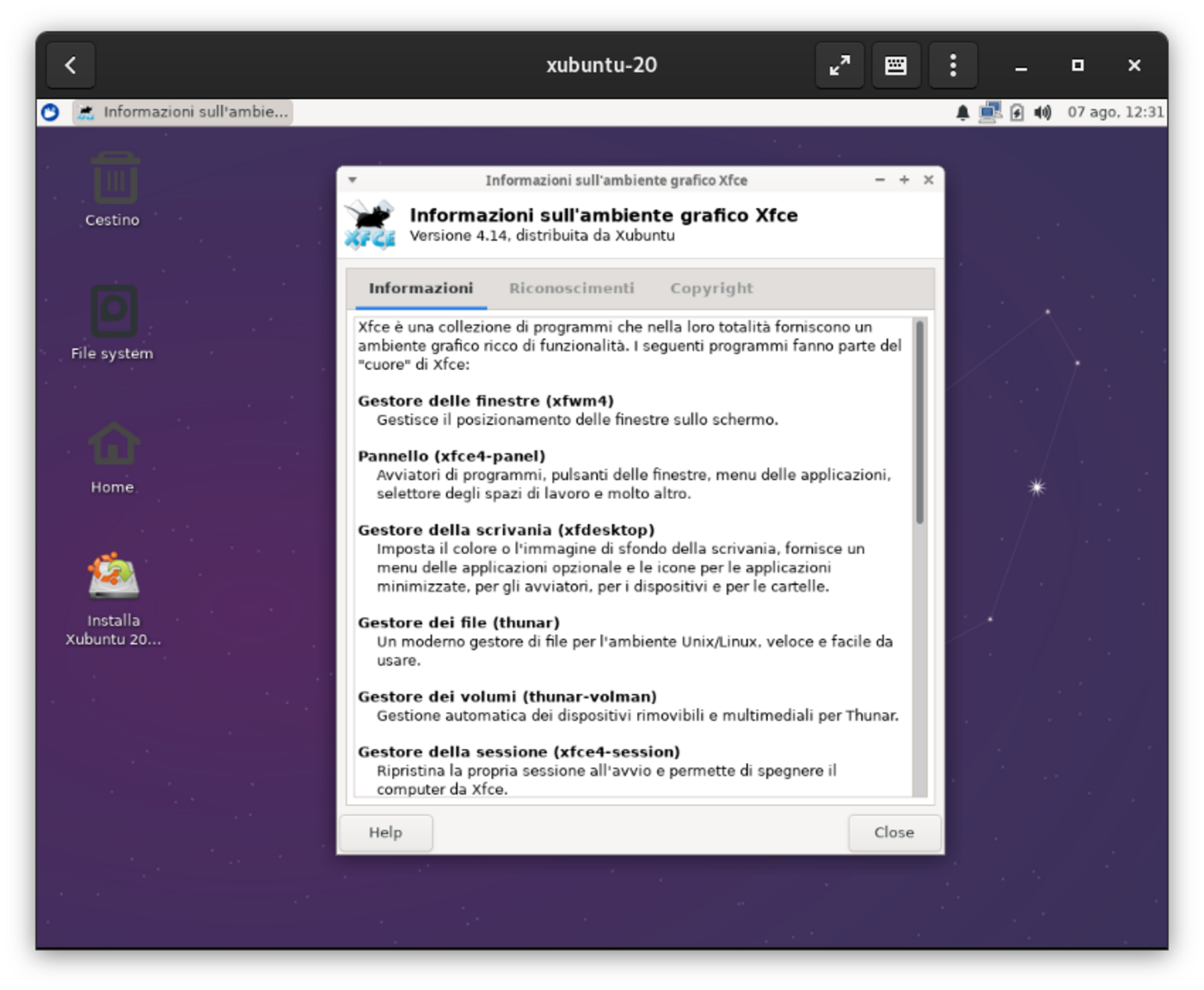Open the dialog's window menu triangle

point(351,181)
